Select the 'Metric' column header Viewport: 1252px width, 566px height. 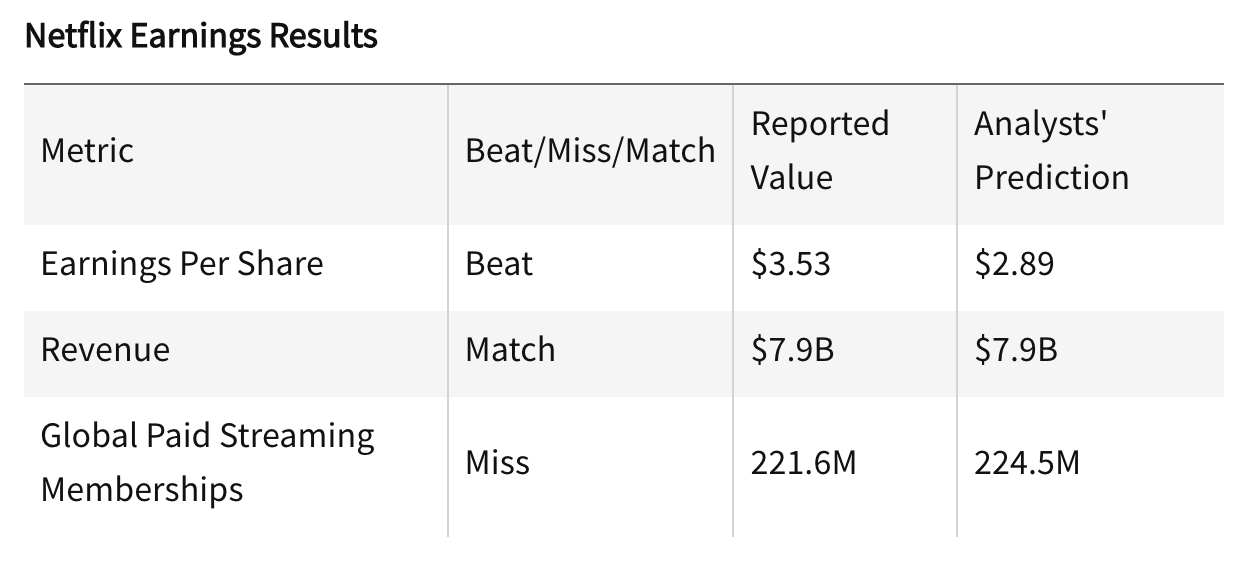(87, 151)
